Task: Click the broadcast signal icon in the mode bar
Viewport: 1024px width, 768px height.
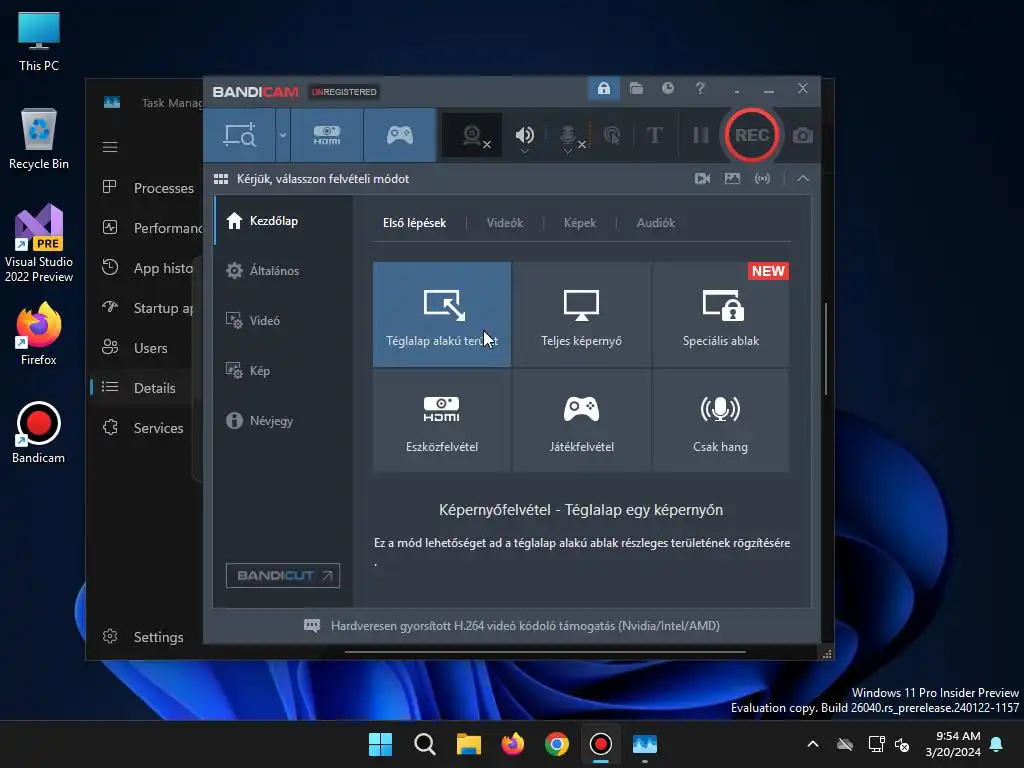Action: (x=762, y=178)
